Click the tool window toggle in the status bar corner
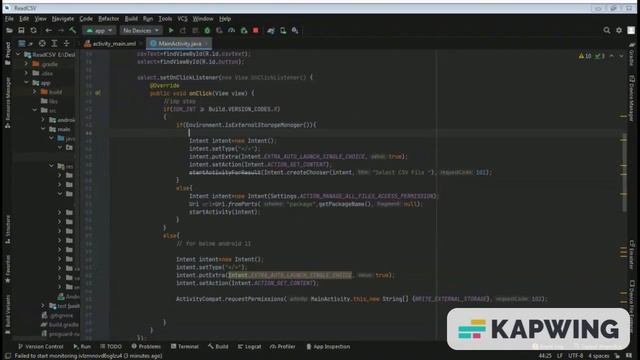 (7, 356)
